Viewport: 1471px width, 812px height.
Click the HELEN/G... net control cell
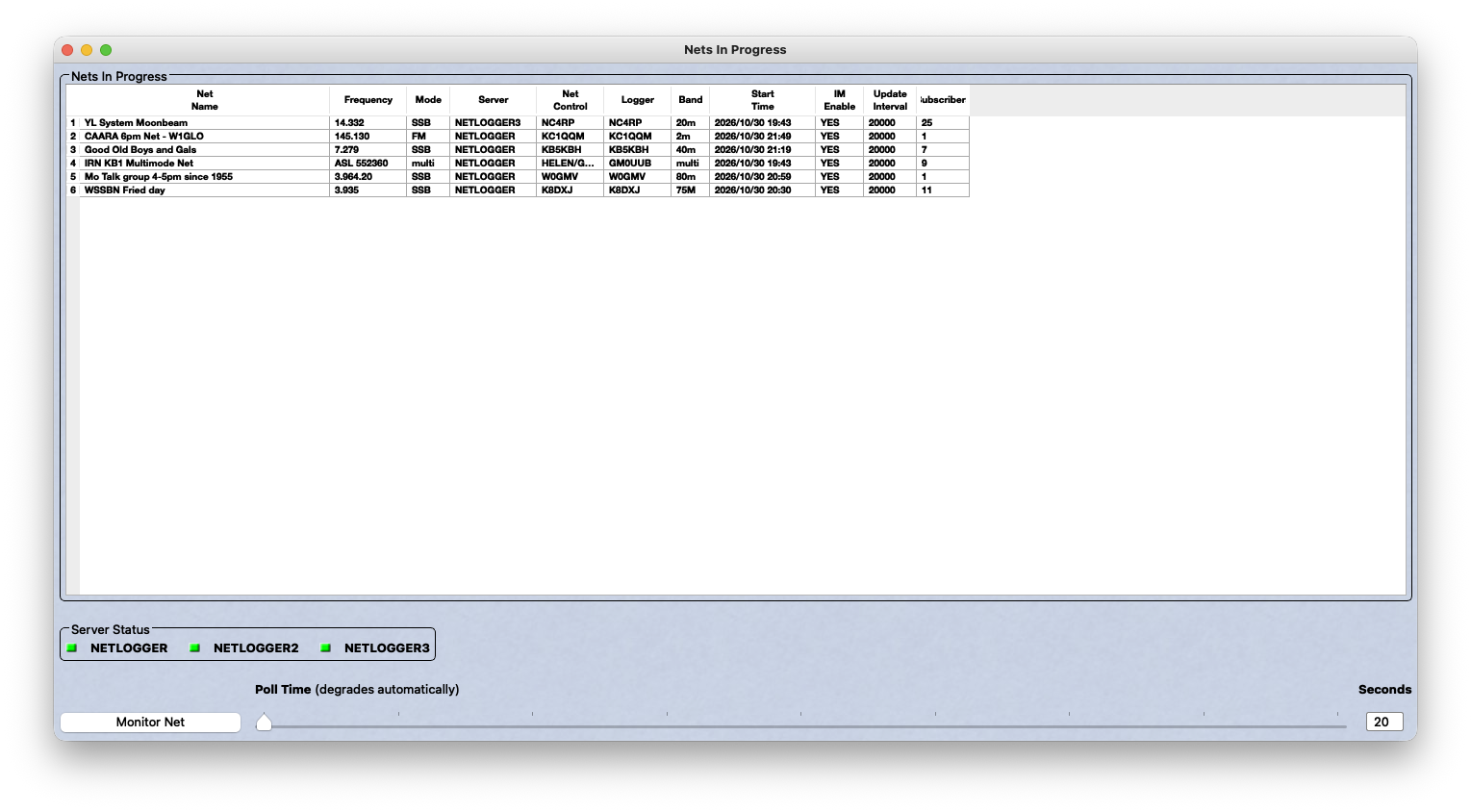571,164
